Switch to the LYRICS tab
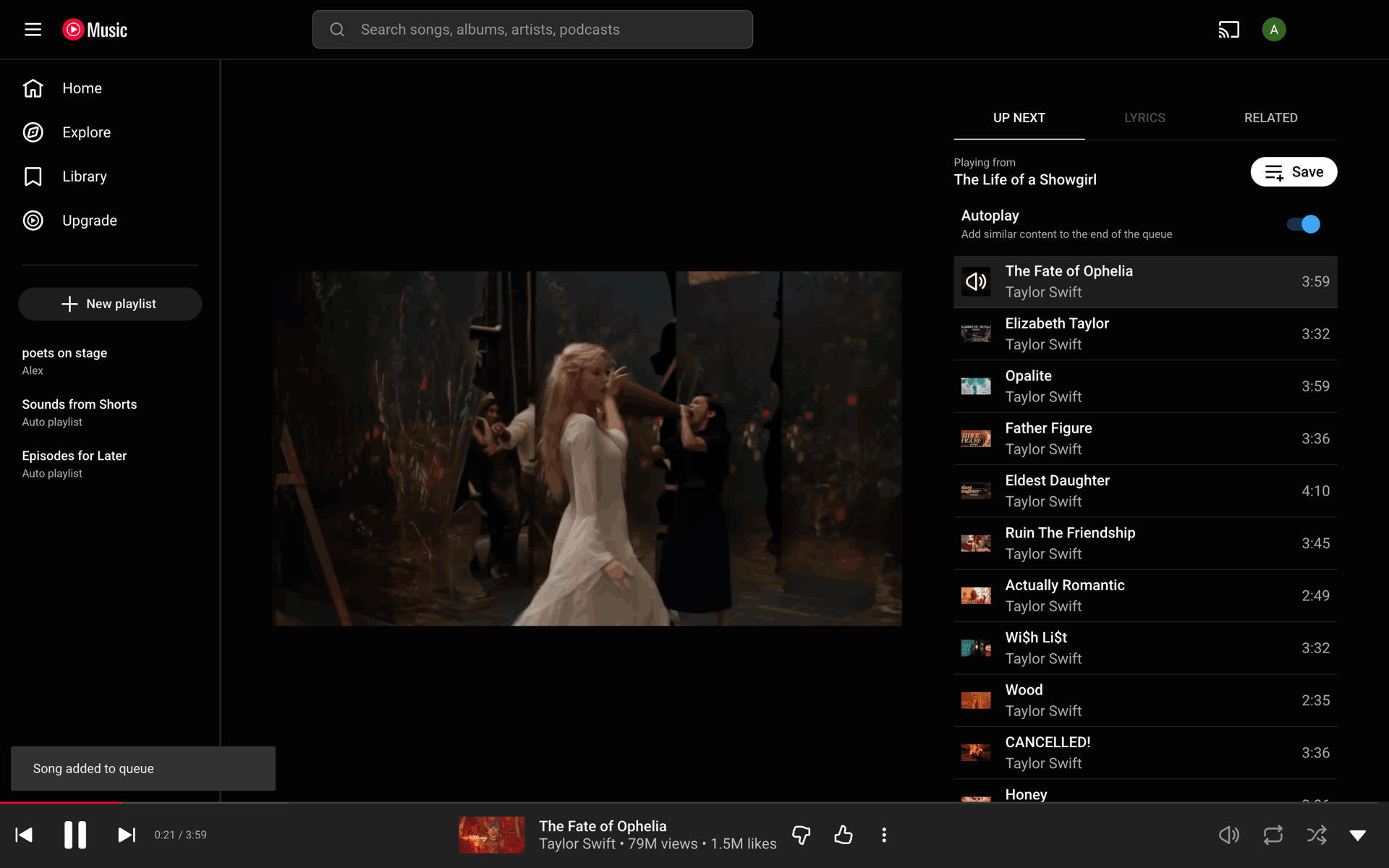The height and width of the screenshot is (868, 1389). click(x=1144, y=118)
